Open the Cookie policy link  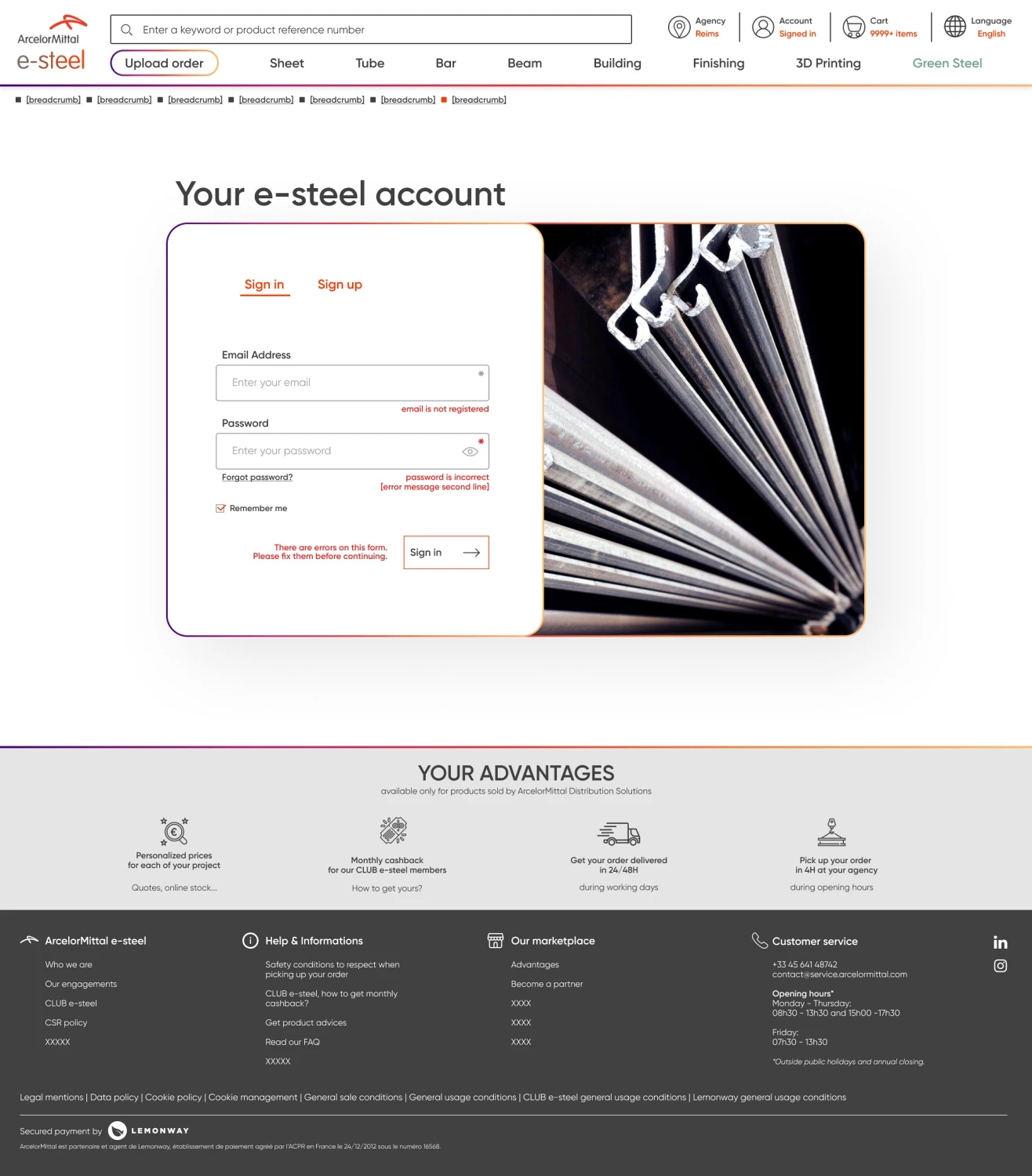173,1098
